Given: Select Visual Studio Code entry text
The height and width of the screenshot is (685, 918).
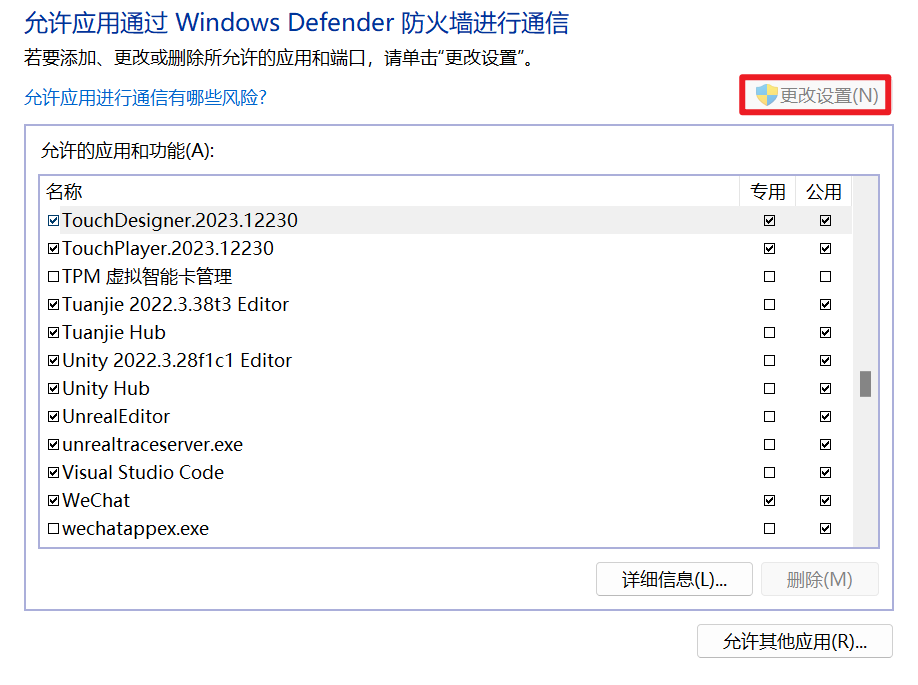Looking at the screenshot, I should coord(143,472).
